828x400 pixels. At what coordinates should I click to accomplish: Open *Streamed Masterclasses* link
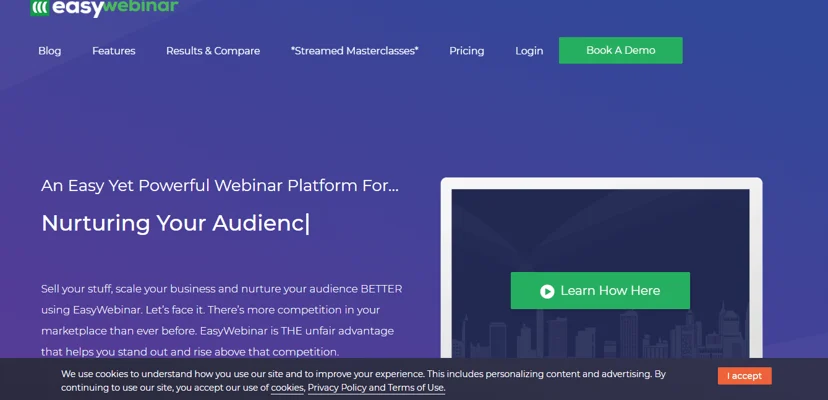coord(354,51)
